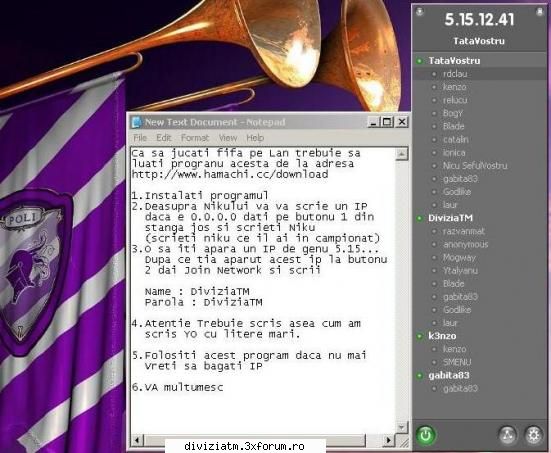Click the '1.Instalati programul' line in Notepad
The width and height of the screenshot is (551, 453).
point(200,196)
